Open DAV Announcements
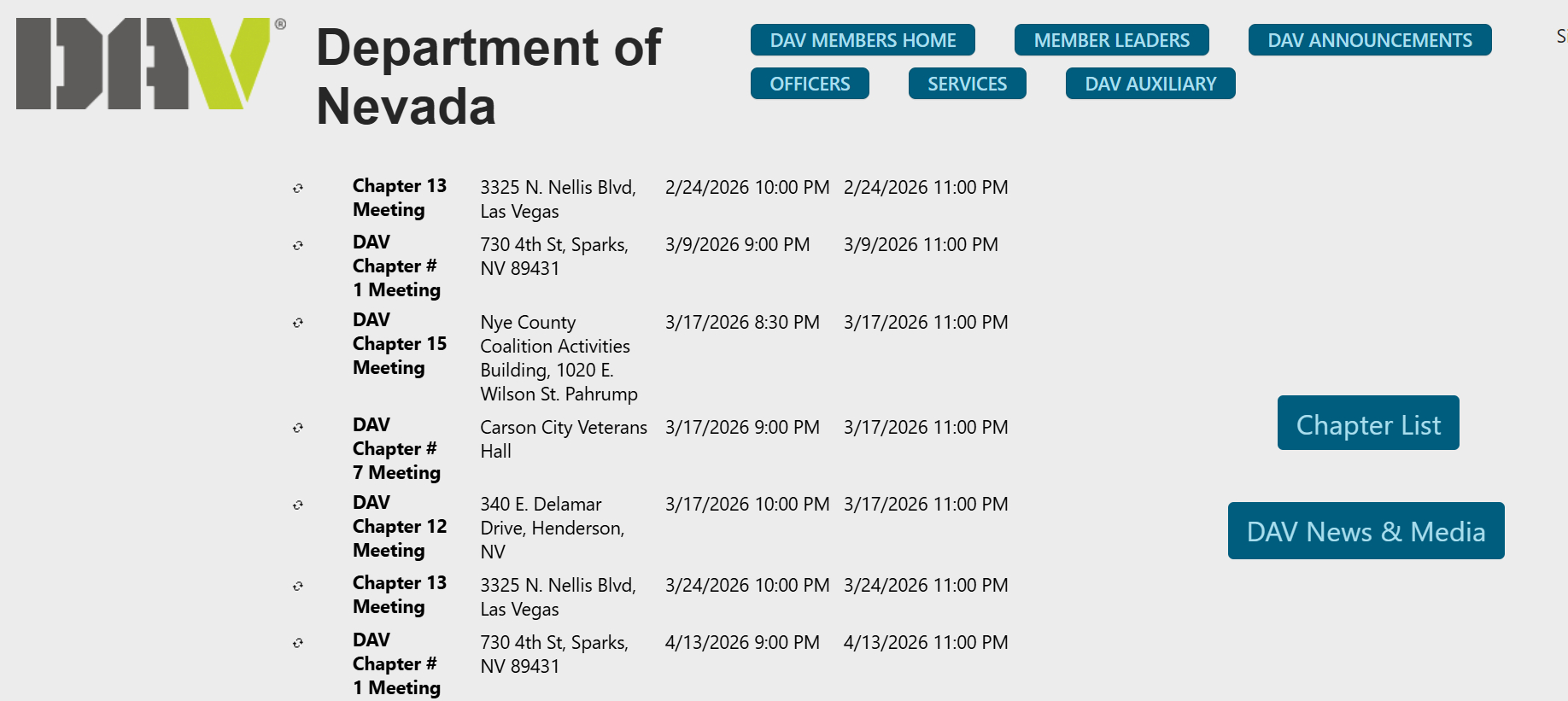The image size is (1568, 701). point(1369,40)
